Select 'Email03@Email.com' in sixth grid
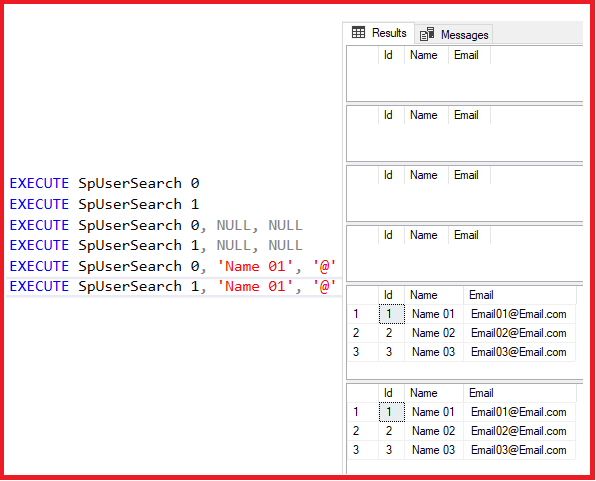The image size is (596, 481). click(519, 450)
